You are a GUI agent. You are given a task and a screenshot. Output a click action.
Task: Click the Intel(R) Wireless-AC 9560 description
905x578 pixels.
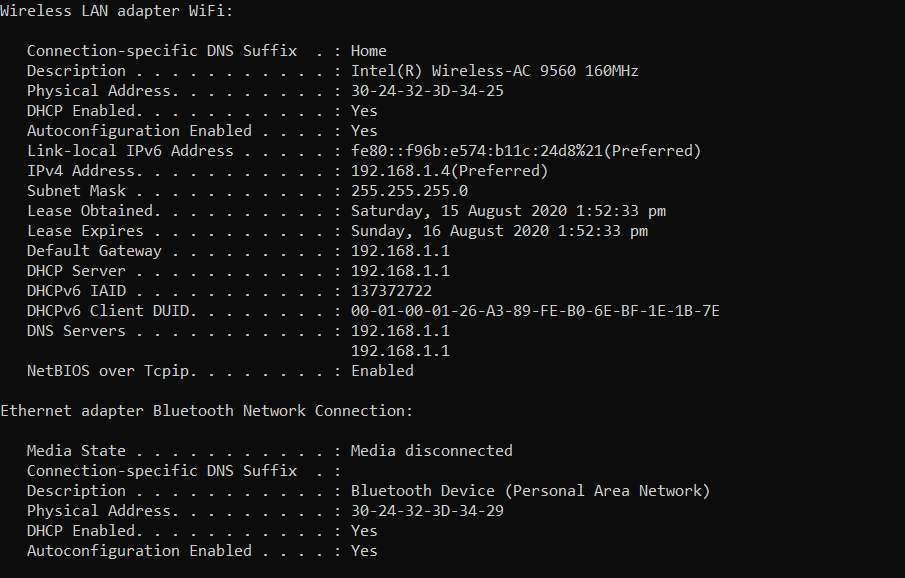tap(495, 71)
